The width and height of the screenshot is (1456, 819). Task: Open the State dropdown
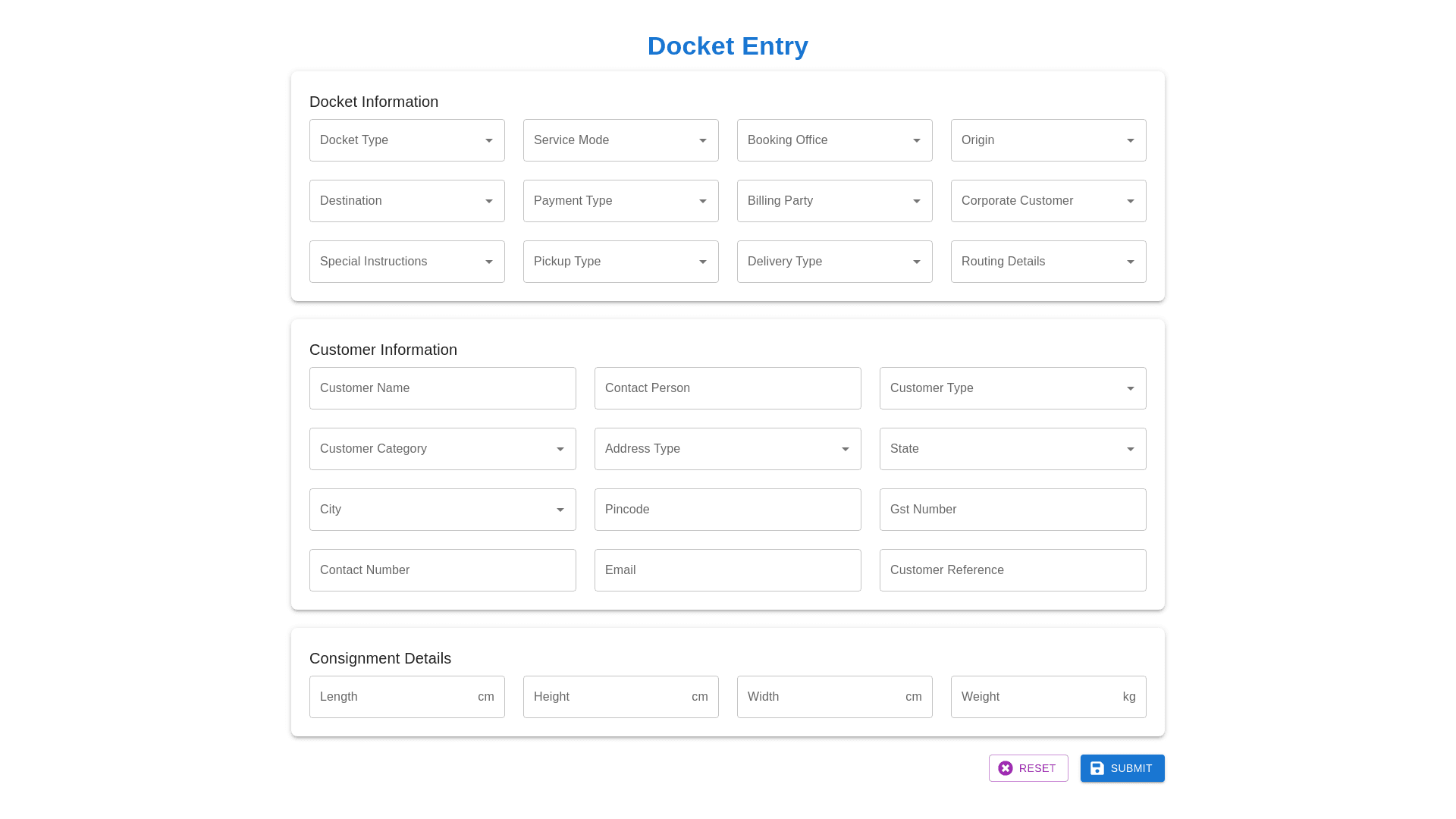1012,449
